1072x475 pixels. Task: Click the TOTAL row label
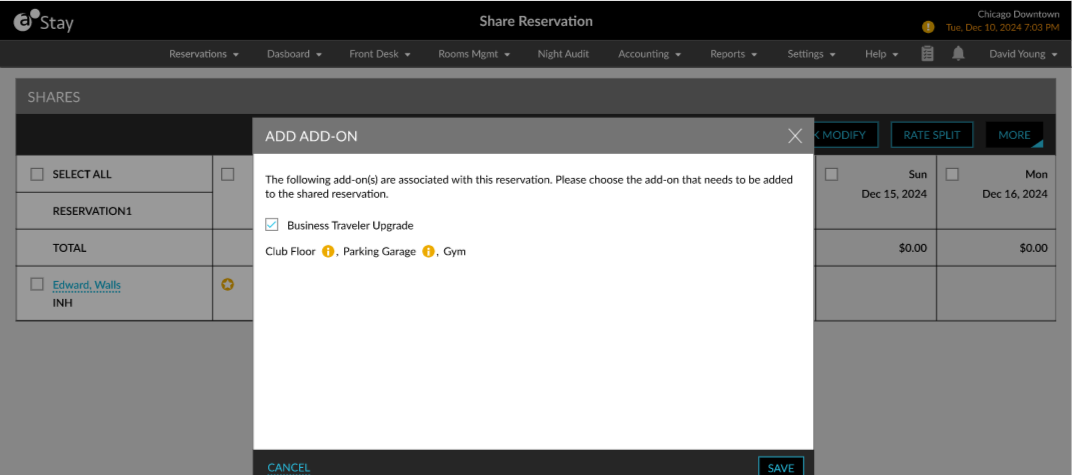[70, 248]
